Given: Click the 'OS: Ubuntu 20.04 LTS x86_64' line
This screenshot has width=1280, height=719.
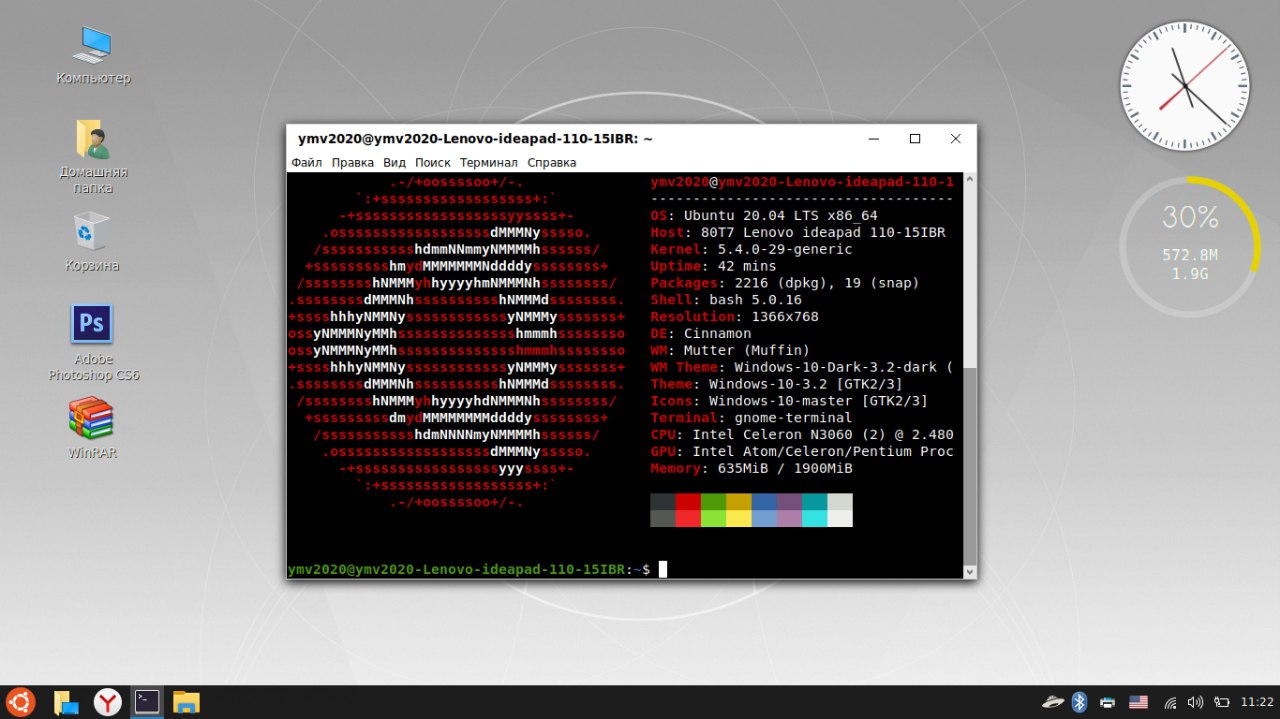Looking at the screenshot, I should coord(764,215).
